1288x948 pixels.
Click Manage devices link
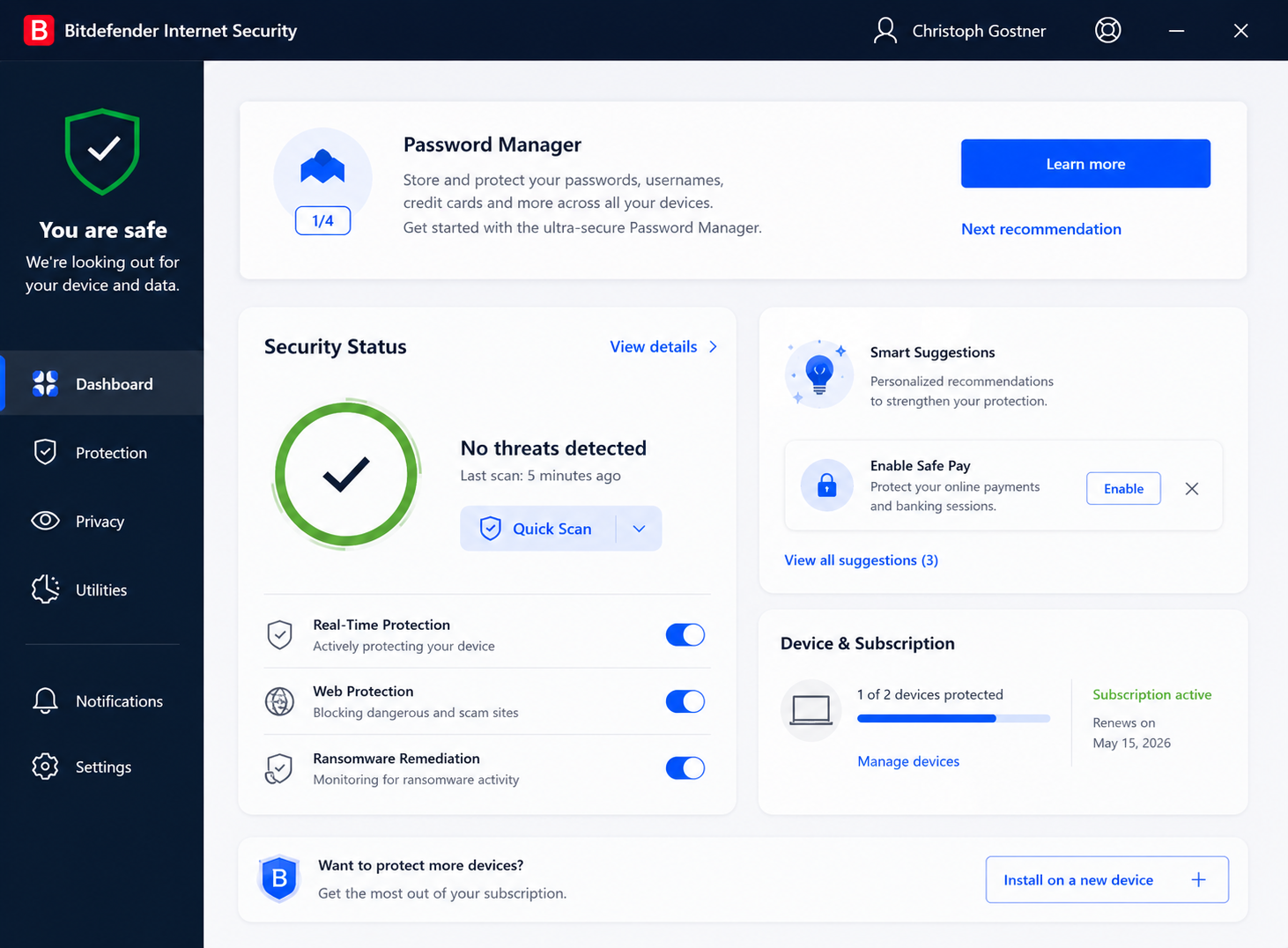pos(908,761)
